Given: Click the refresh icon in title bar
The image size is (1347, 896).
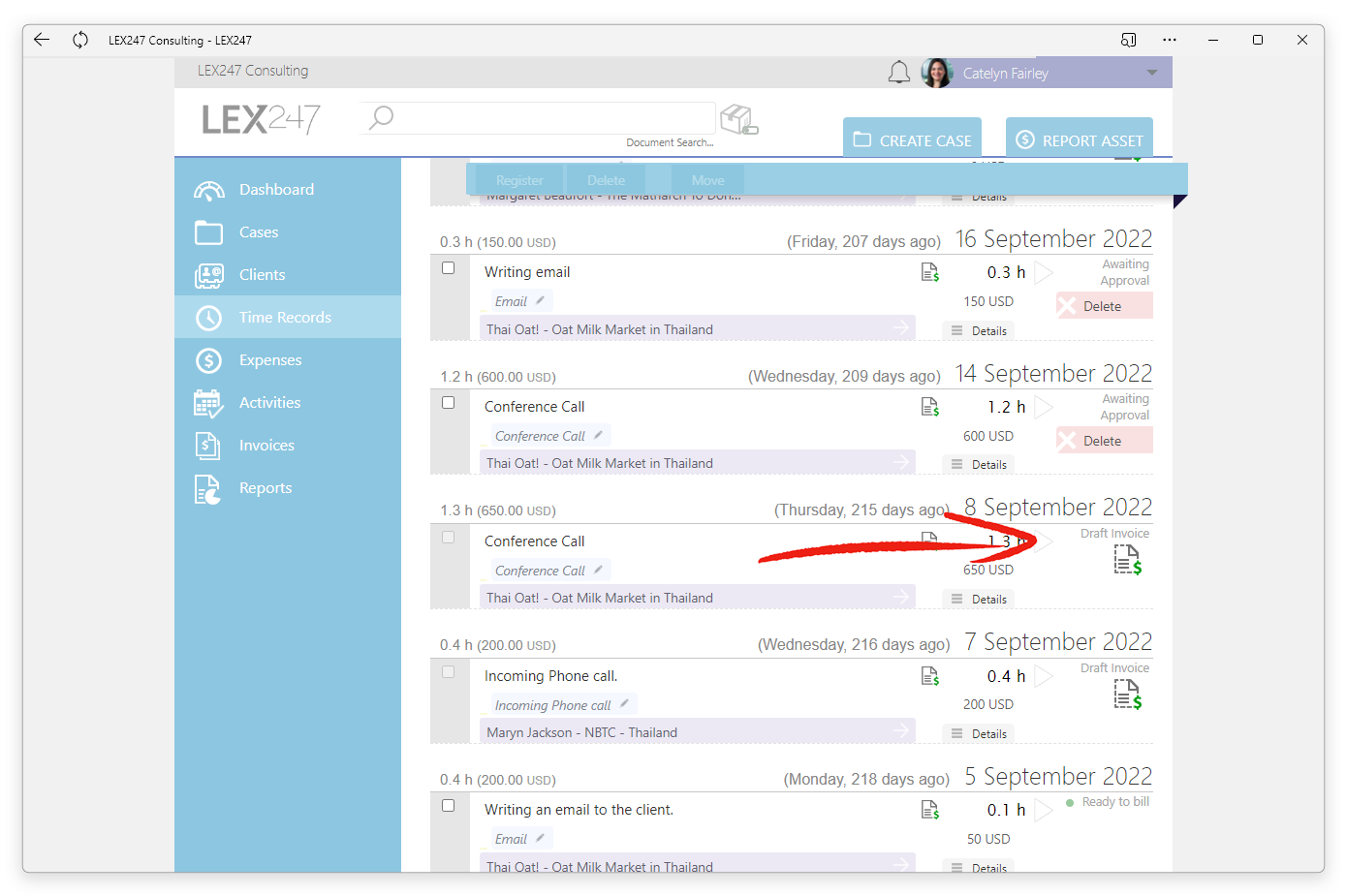Looking at the screenshot, I should click(x=80, y=40).
